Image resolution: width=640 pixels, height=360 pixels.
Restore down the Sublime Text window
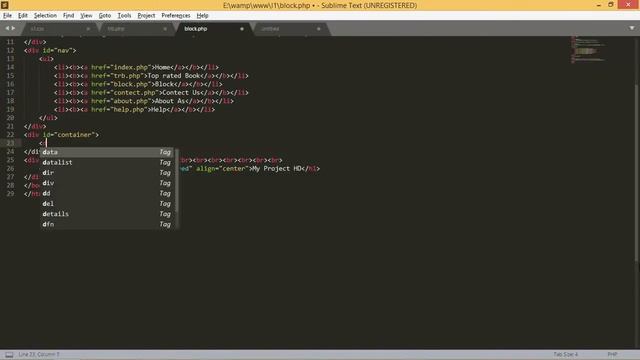click(611, 5)
